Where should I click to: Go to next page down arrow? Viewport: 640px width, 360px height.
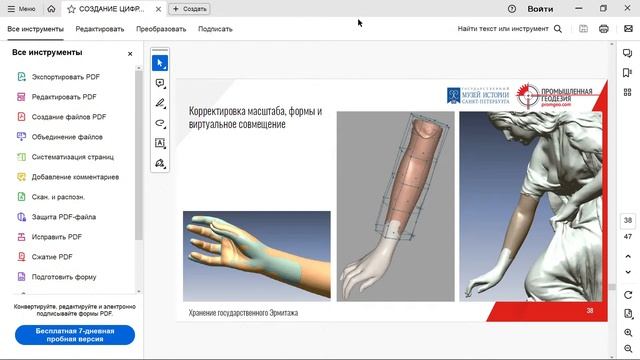(628, 272)
